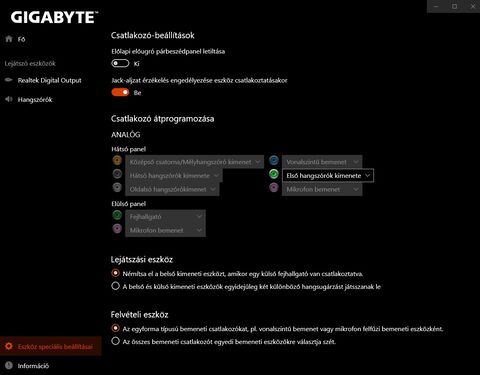Click the home icon next to Fő
480x375 pixels.
coord(9,39)
